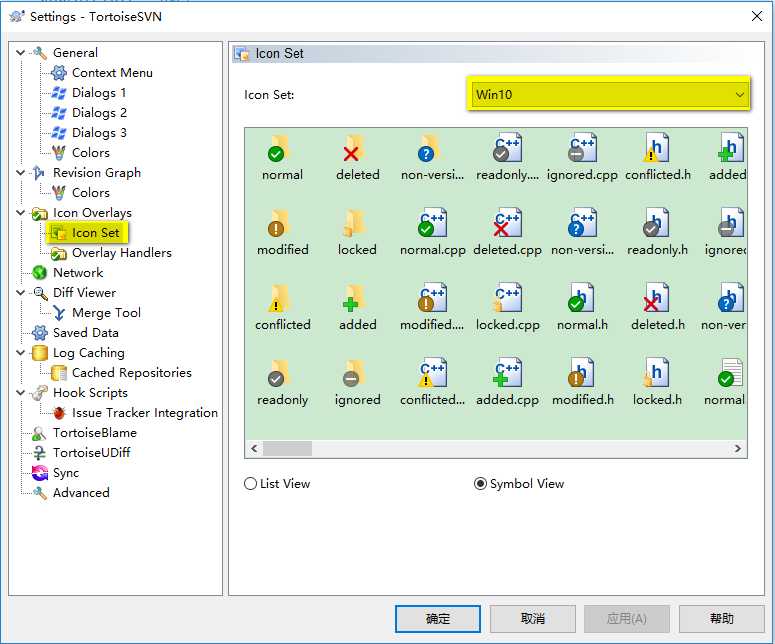
Task: Collapse the Hook Scripts tree node
Action: (20, 393)
